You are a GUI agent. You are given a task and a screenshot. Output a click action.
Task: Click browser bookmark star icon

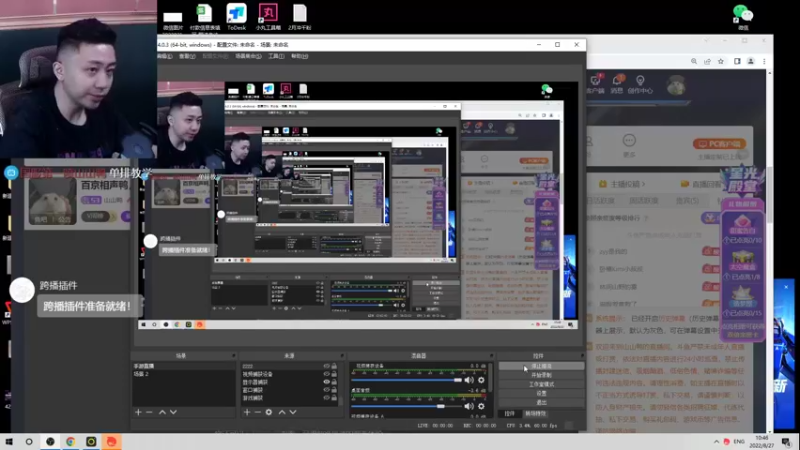click(x=721, y=61)
